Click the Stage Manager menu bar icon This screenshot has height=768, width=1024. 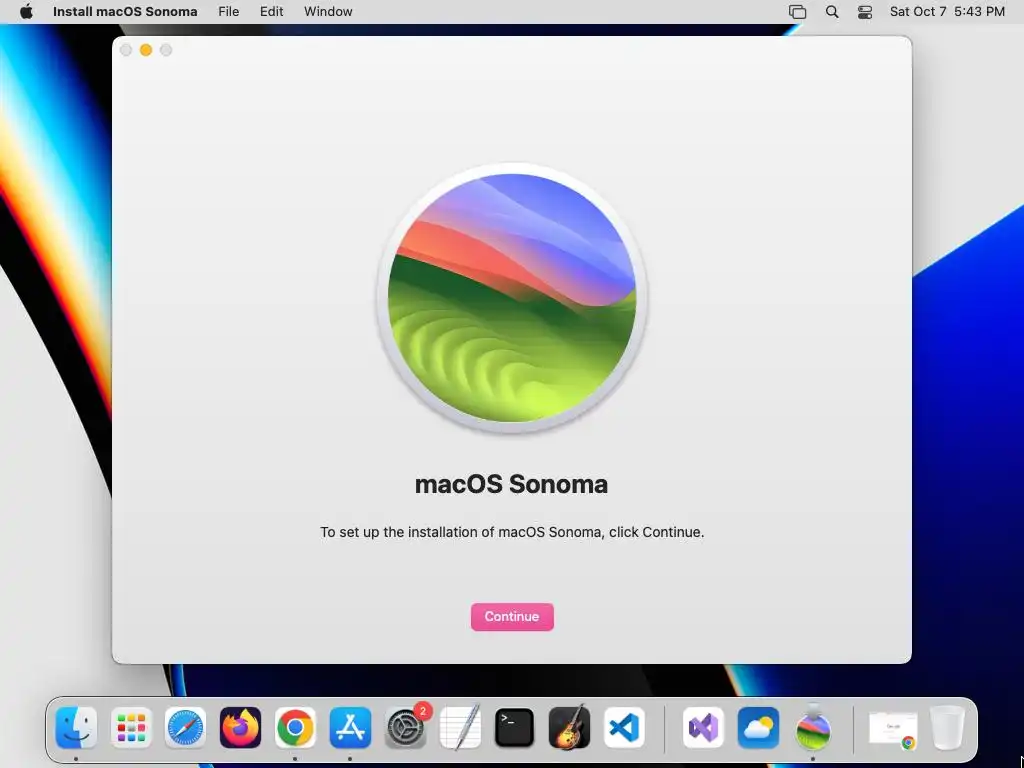pos(797,12)
